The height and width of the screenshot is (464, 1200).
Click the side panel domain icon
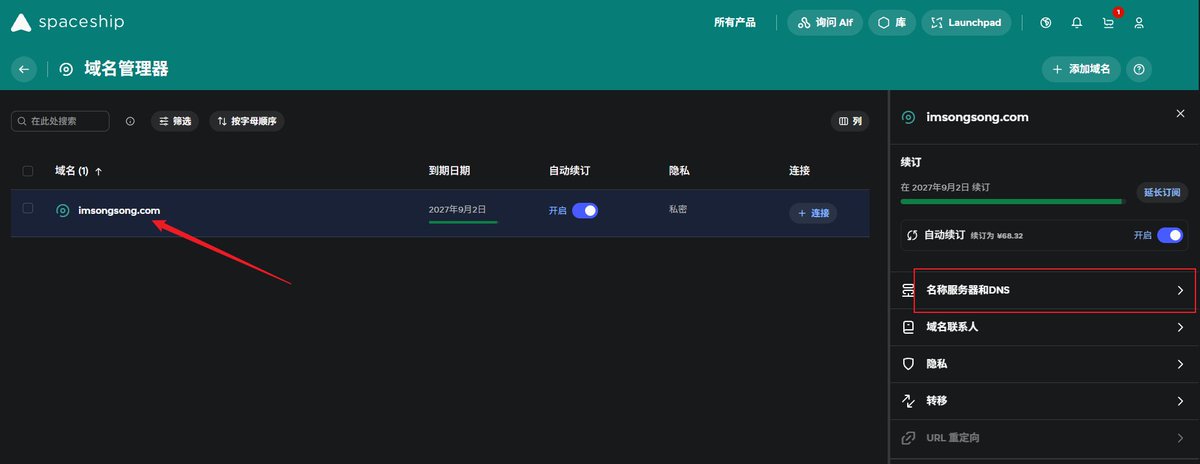coord(908,117)
